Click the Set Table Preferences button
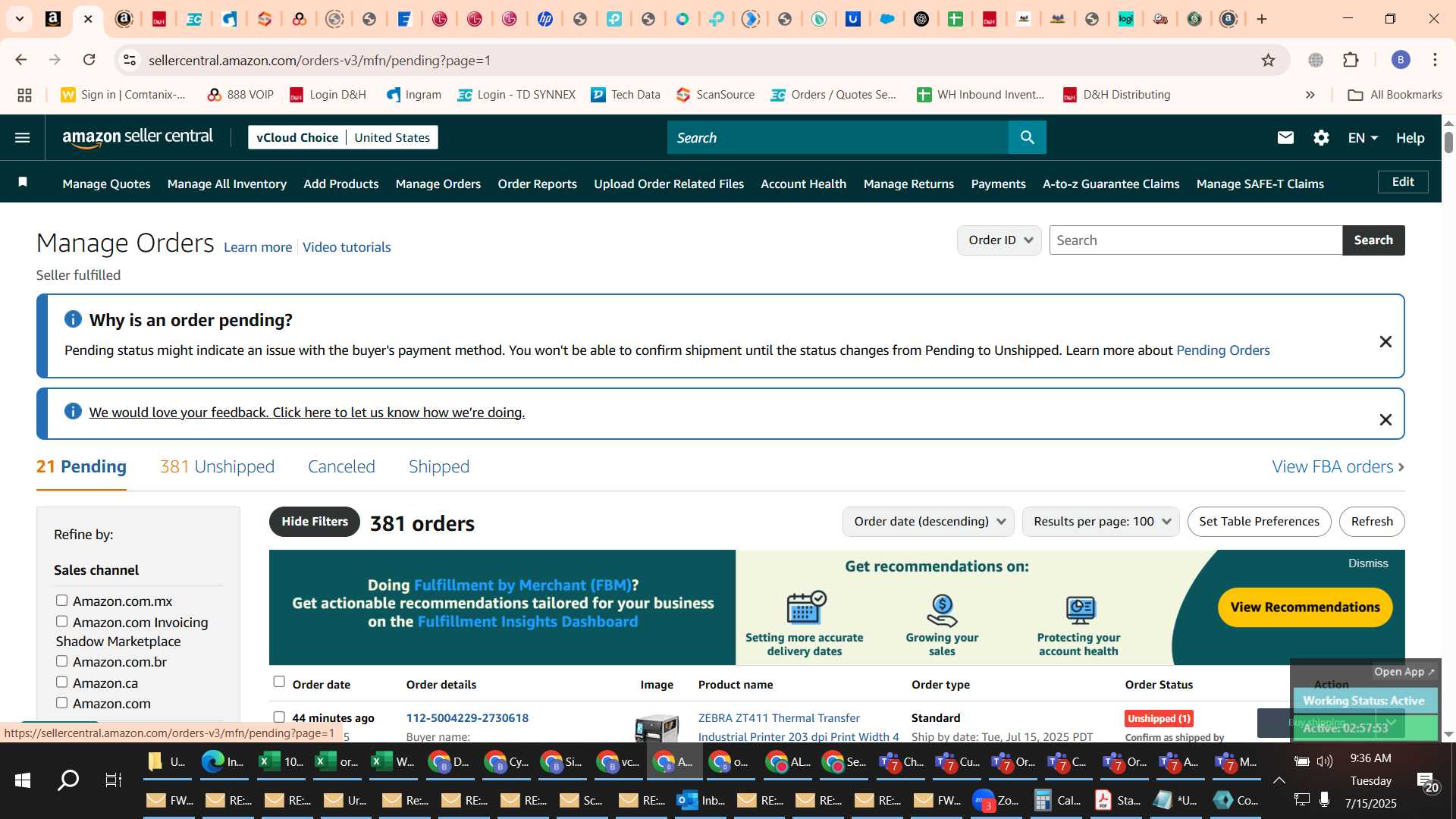The height and width of the screenshot is (819, 1456). point(1259,522)
